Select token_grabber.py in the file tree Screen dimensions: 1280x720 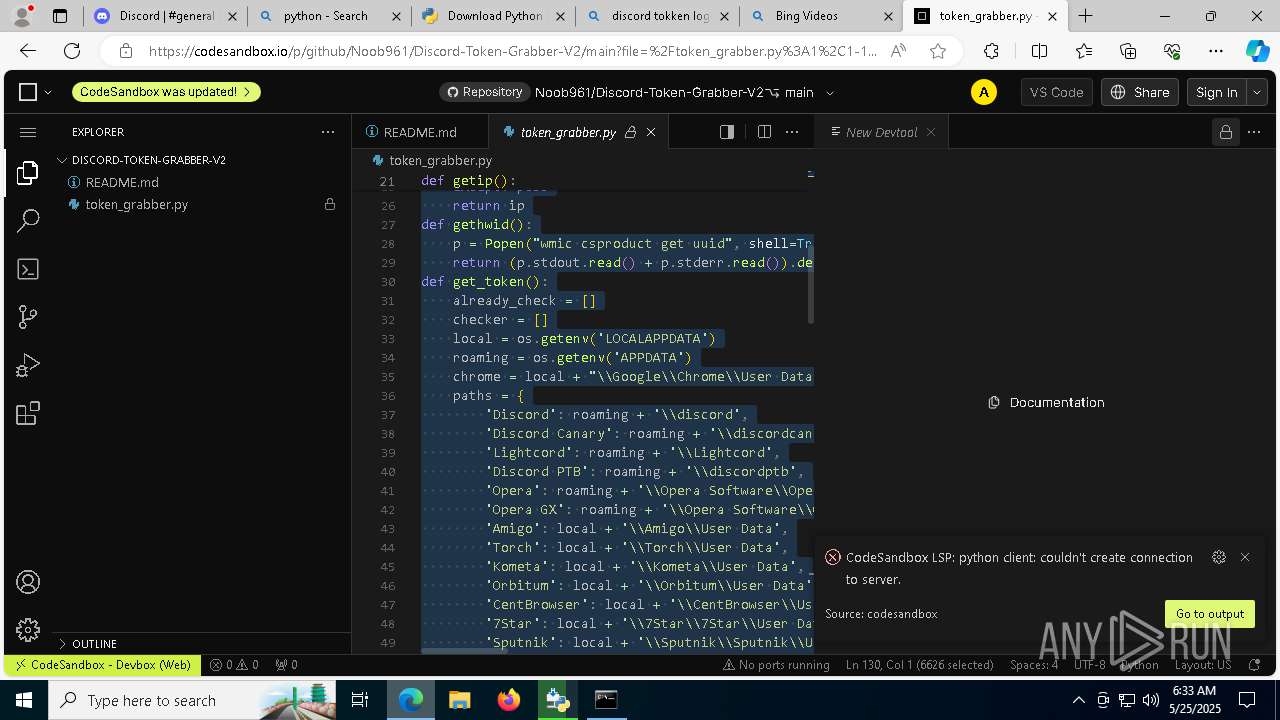tap(136, 204)
